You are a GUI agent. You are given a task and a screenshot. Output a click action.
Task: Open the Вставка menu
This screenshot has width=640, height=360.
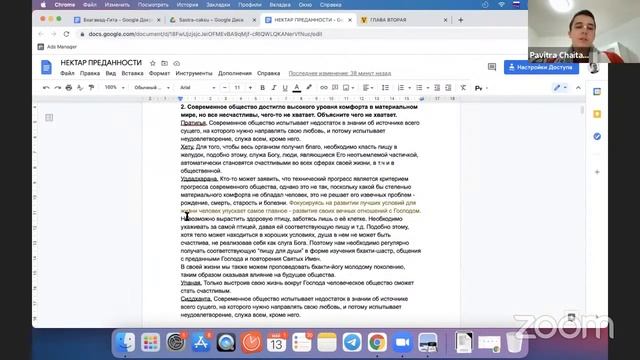click(x=132, y=73)
